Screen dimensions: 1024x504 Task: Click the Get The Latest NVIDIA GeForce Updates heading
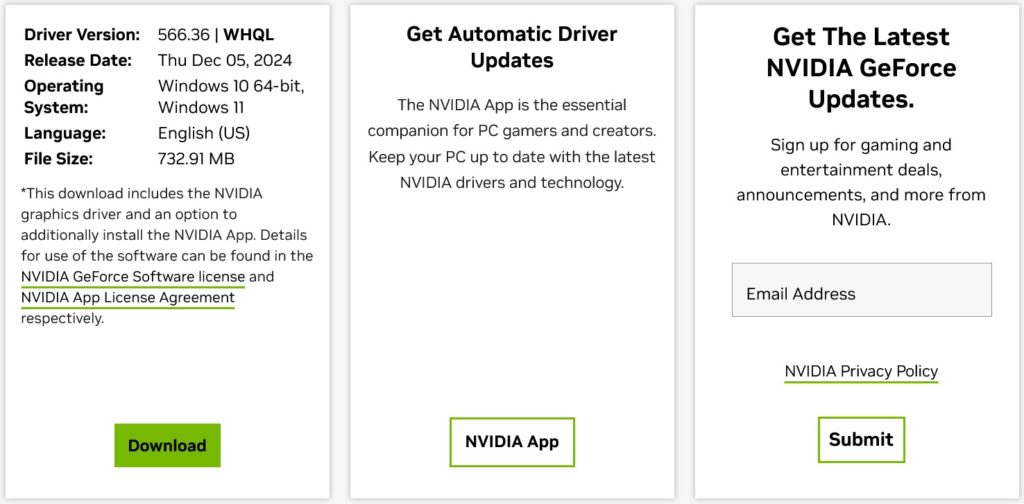(861, 68)
